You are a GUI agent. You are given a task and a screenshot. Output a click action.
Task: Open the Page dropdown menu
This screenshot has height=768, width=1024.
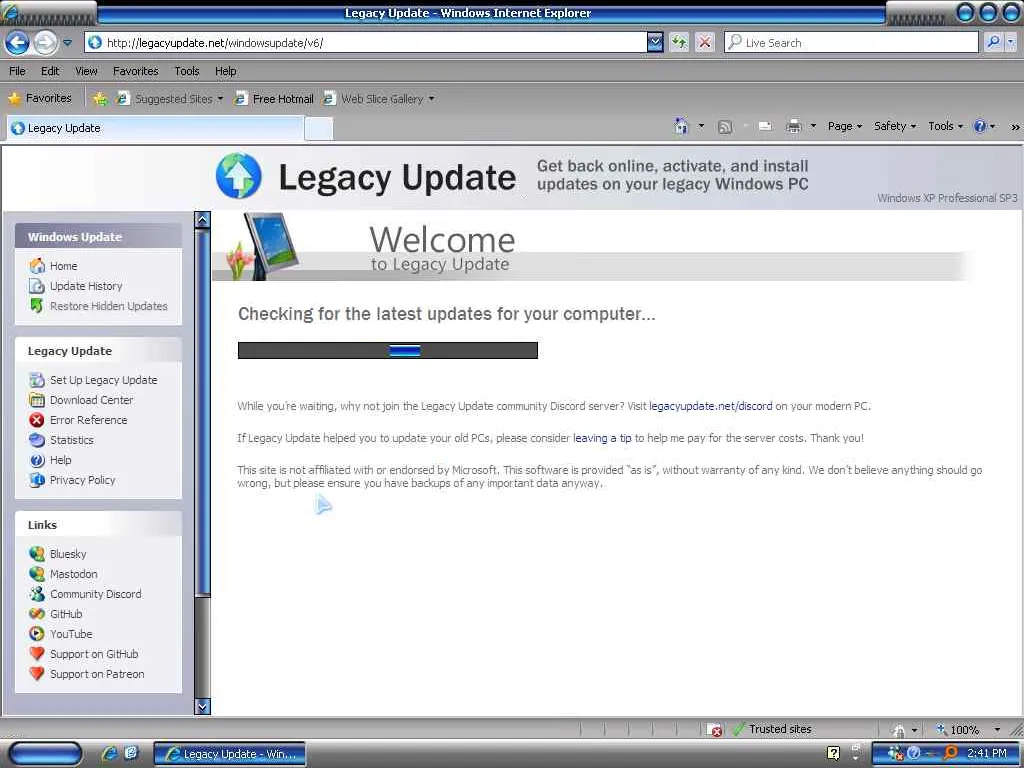click(844, 127)
